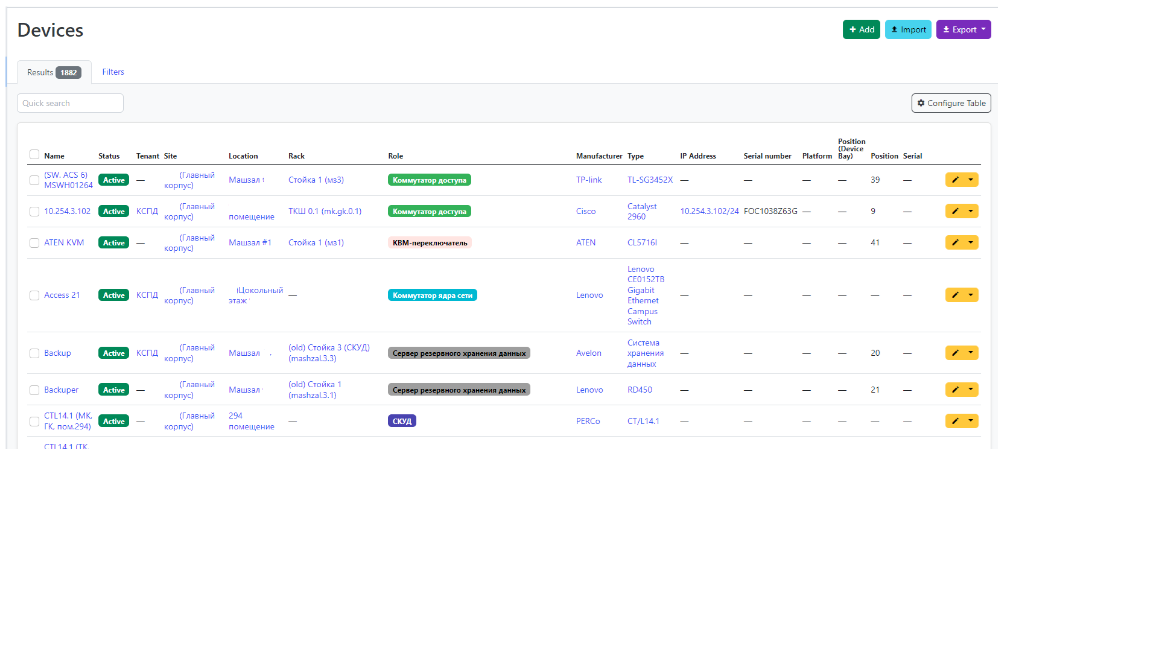Open the Backup device link

tap(57, 353)
